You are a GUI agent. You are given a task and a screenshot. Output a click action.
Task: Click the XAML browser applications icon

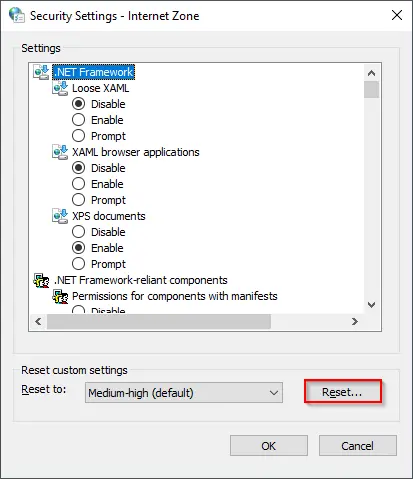[60, 152]
